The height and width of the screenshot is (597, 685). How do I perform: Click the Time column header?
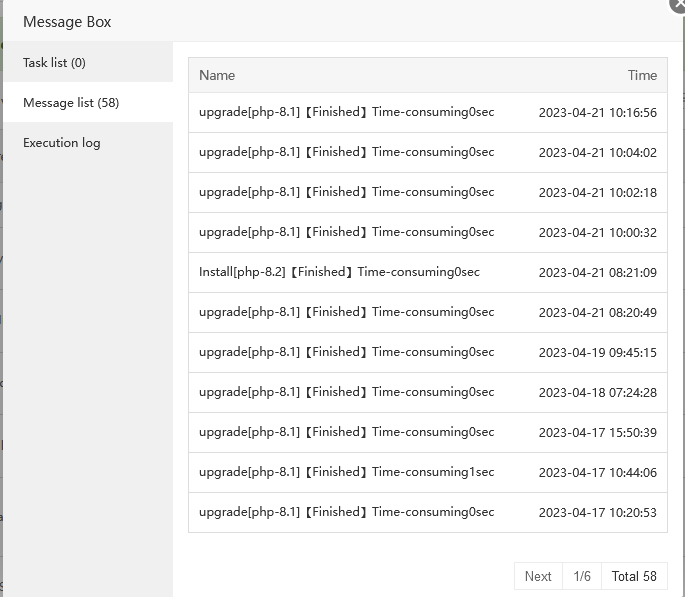[642, 75]
